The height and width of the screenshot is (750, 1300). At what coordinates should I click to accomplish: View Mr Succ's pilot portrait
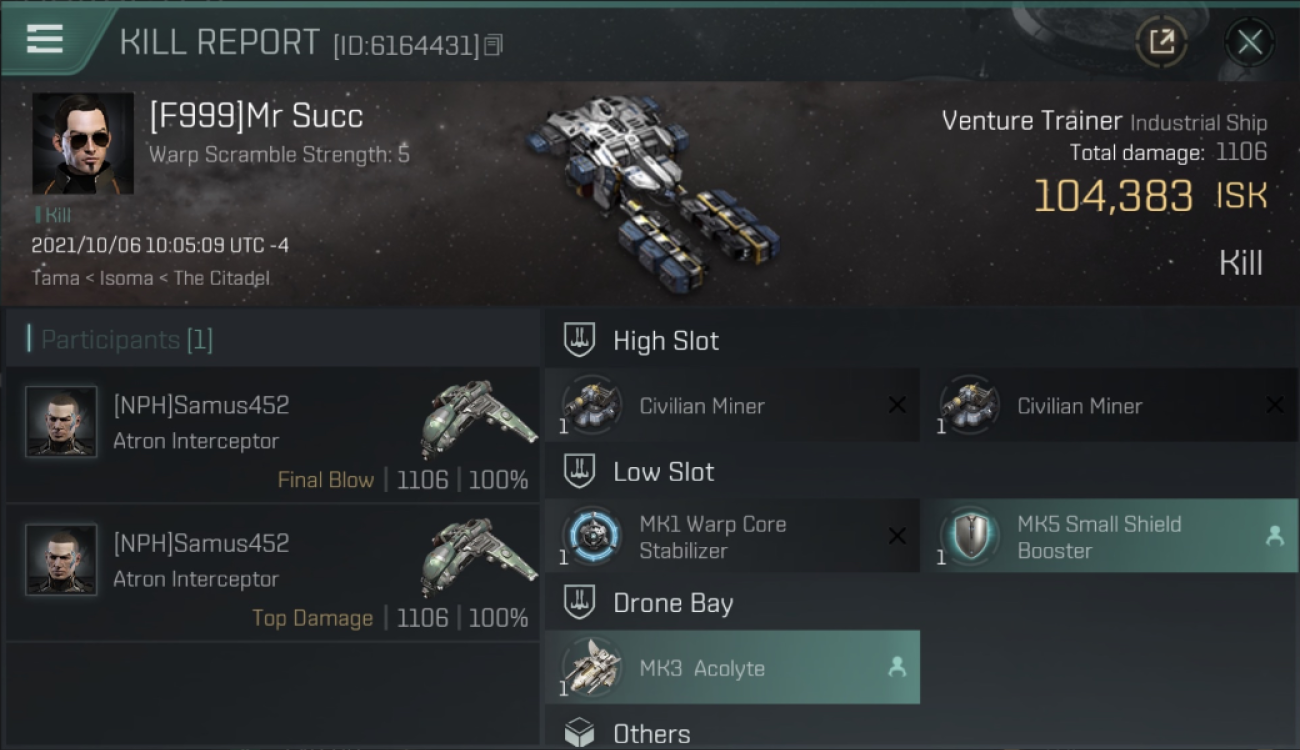[x=83, y=144]
